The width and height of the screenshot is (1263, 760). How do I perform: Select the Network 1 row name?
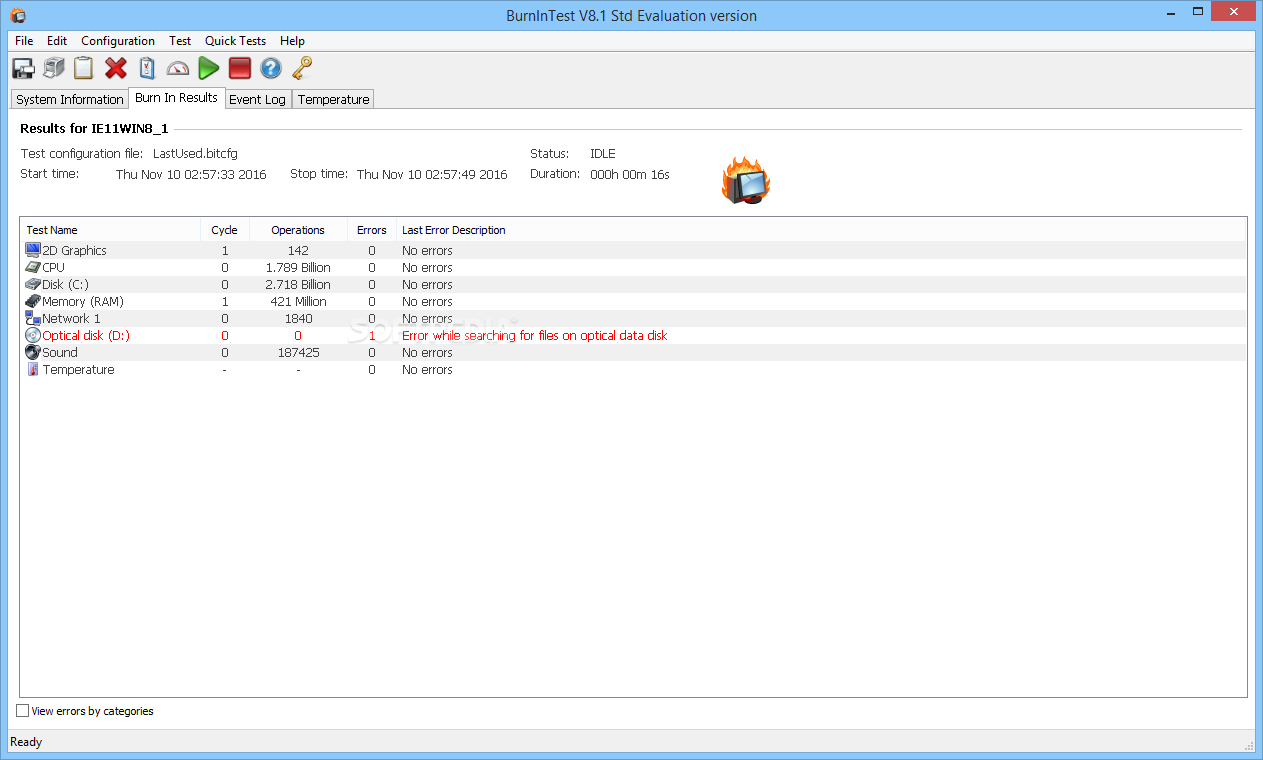[71, 318]
